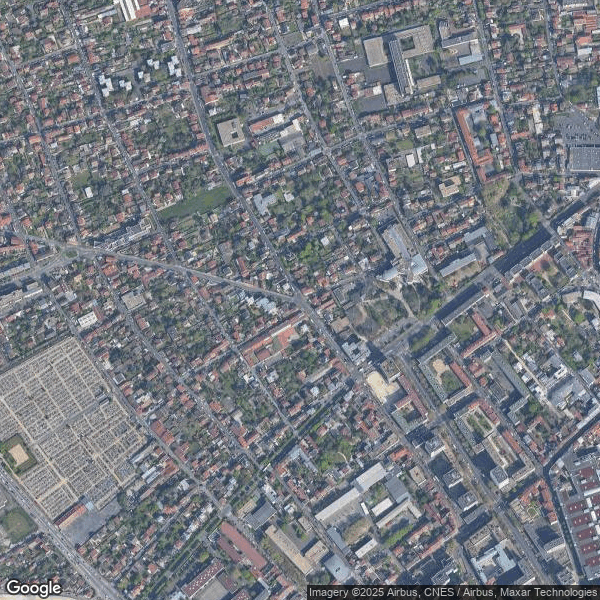This screenshot has width=600, height=600.
Task: Select the small white building above the cemetery
Action: click(88, 320)
